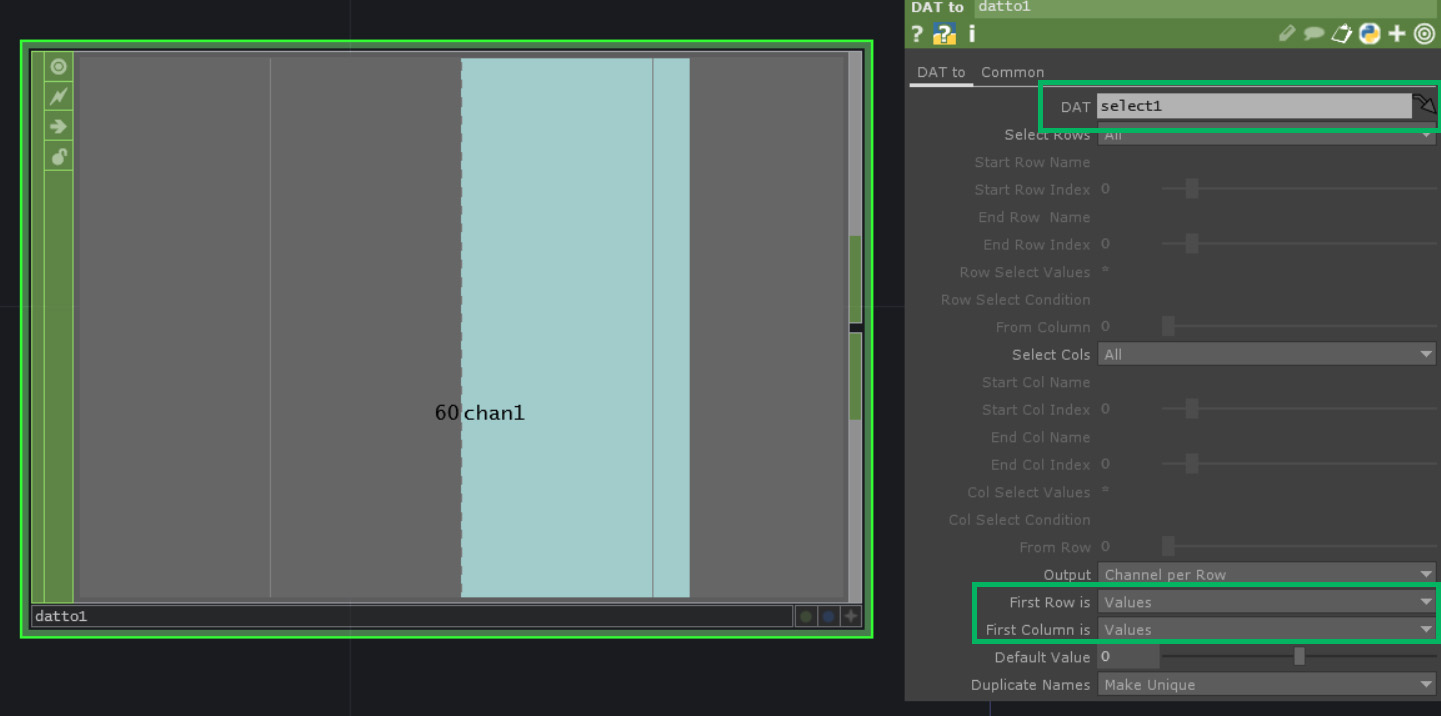
Task: Click the DAT field containing select1
Action: click(1254, 106)
